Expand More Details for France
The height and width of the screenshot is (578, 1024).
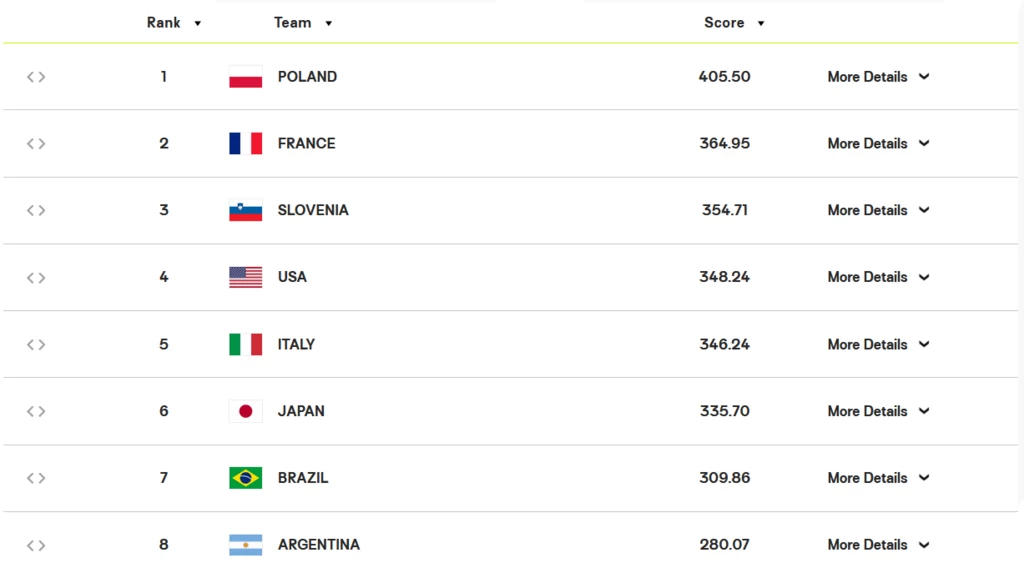pos(878,144)
